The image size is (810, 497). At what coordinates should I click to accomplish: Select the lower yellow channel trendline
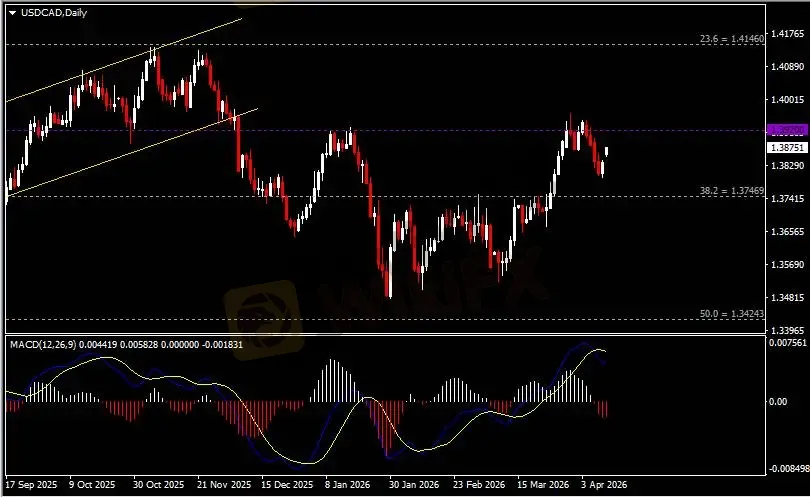[132, 152]
